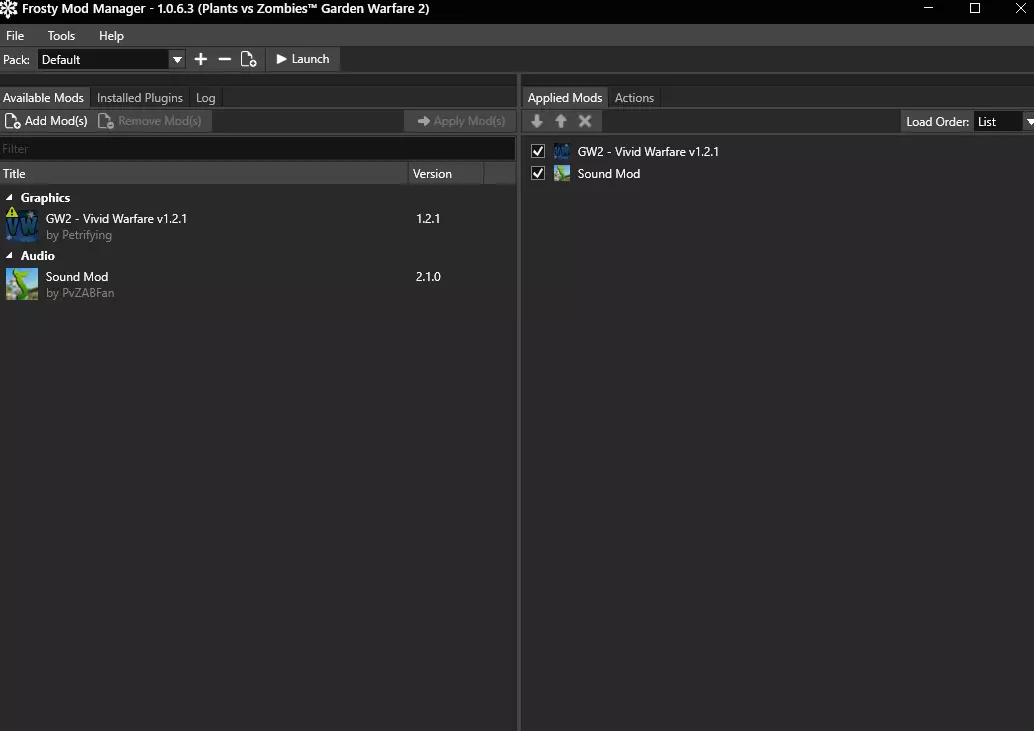Click Vivid Warfare thumbnail in Available Mods

22,225
